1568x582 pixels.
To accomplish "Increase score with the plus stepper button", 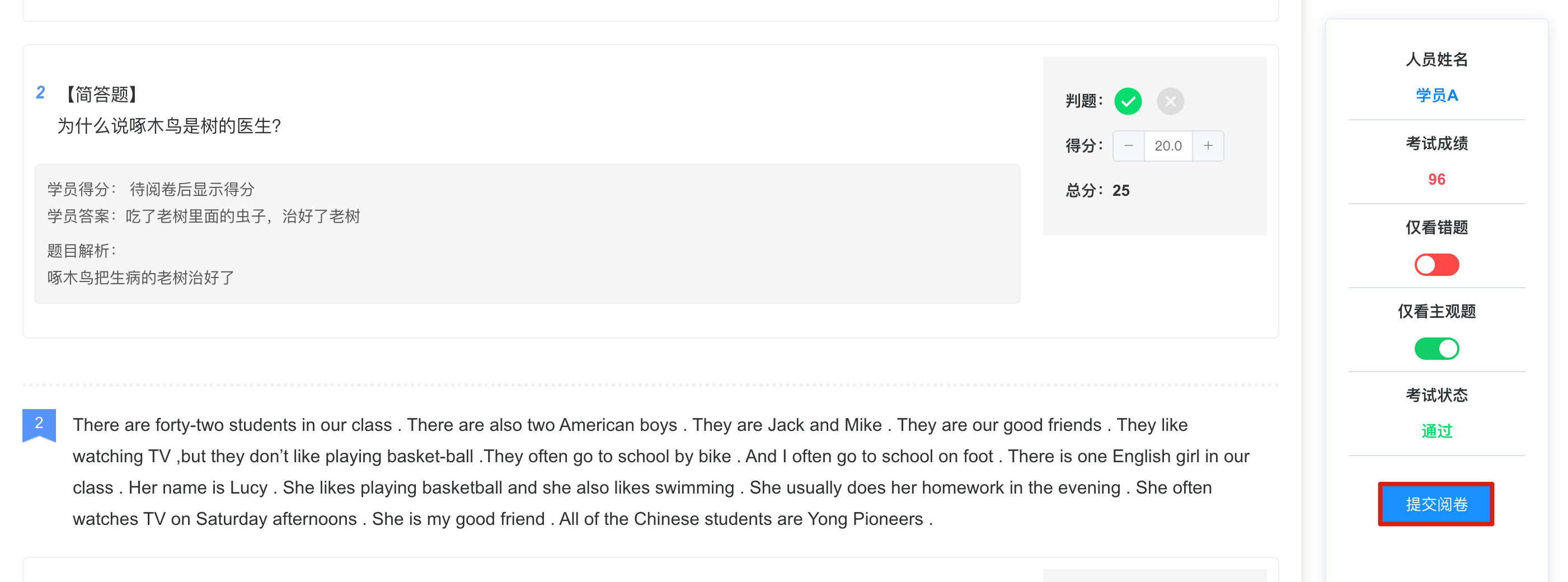I will (x=1208, y=146).
